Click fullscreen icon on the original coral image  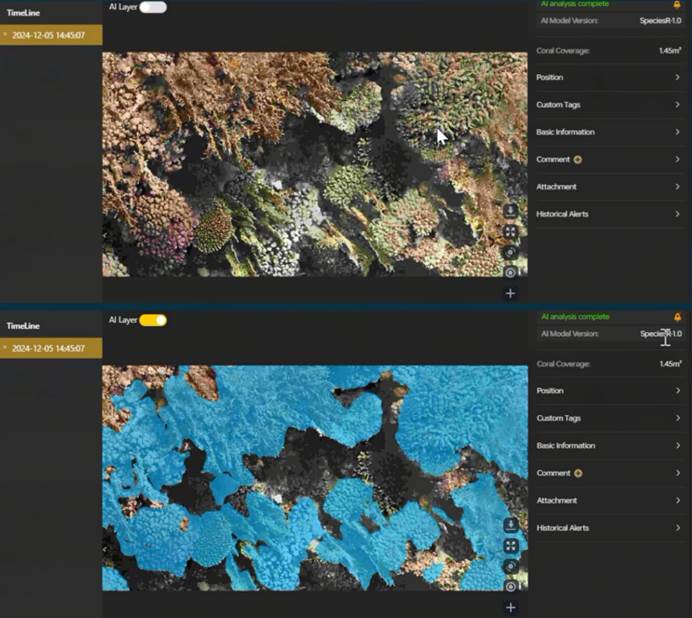click(x=510, y=231)
